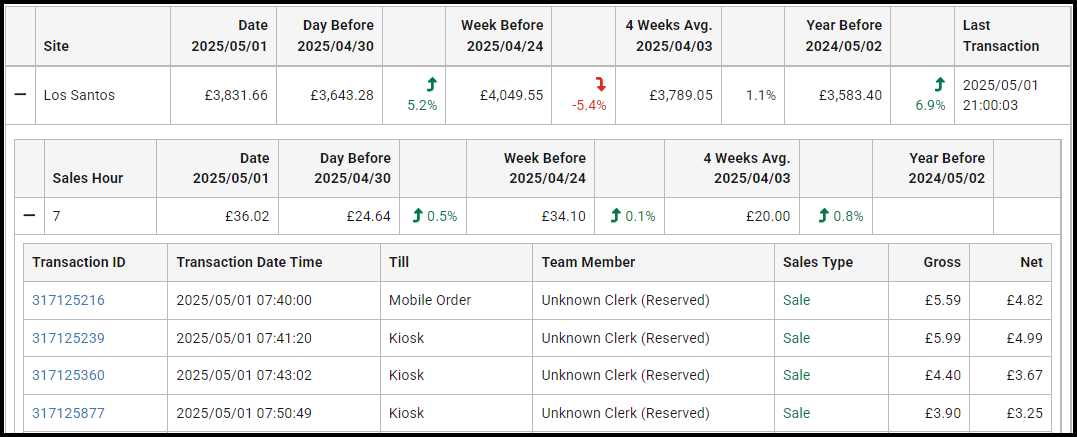Open transaction 317125216

coord(68,300)
